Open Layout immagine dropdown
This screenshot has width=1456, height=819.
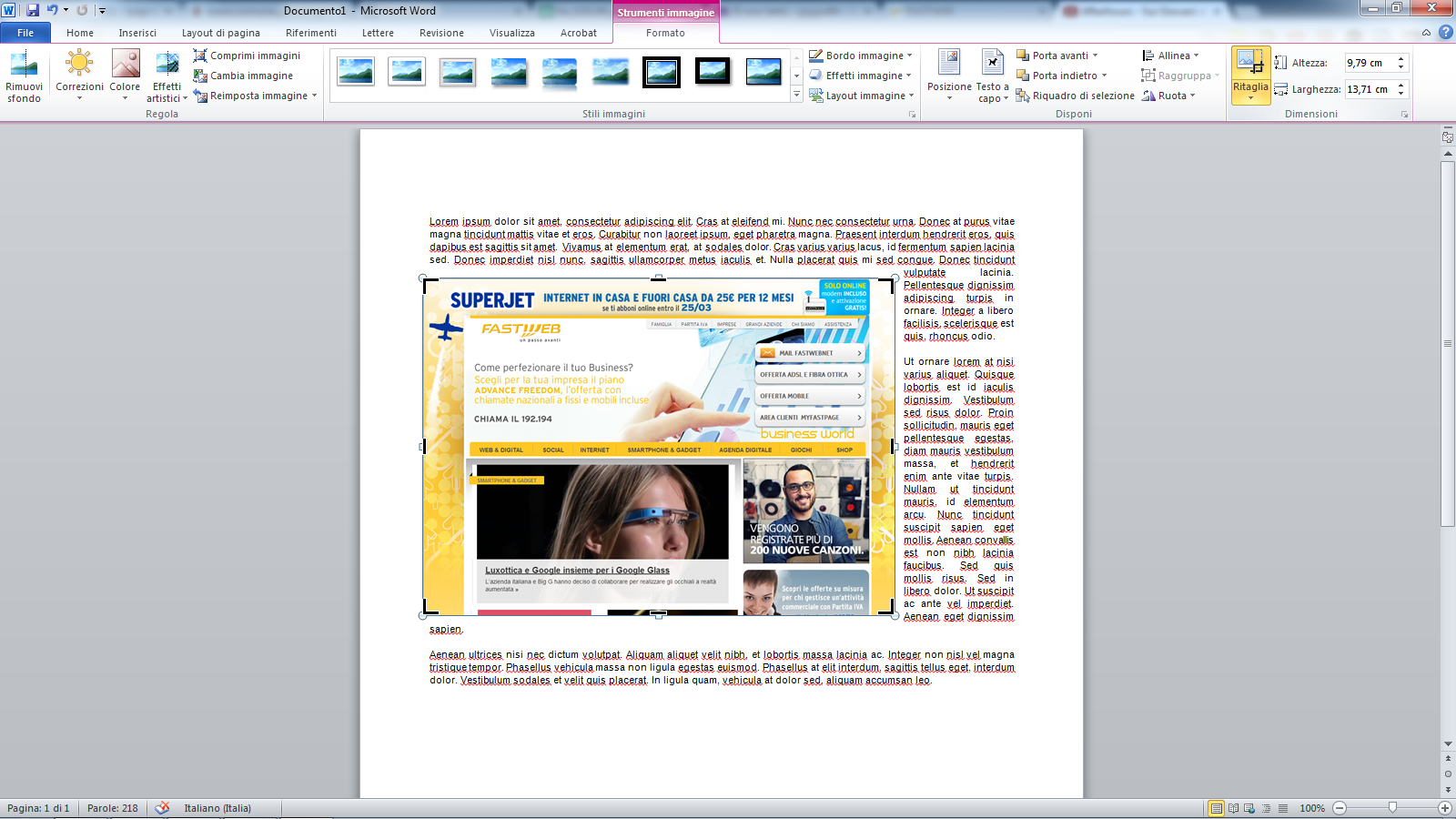coord(861,96)
